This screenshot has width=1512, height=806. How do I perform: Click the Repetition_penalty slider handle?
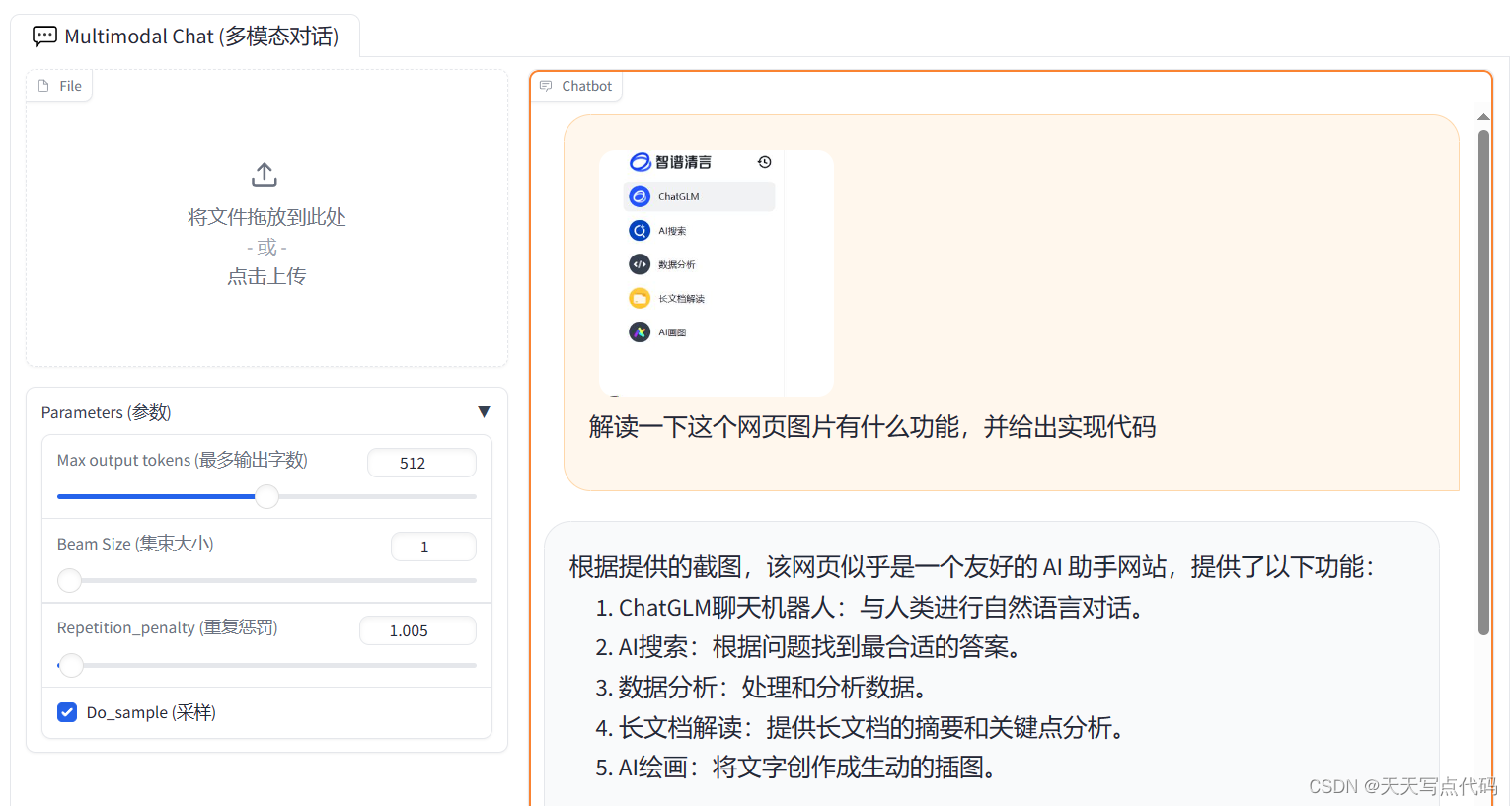click(x=70, y=665)
